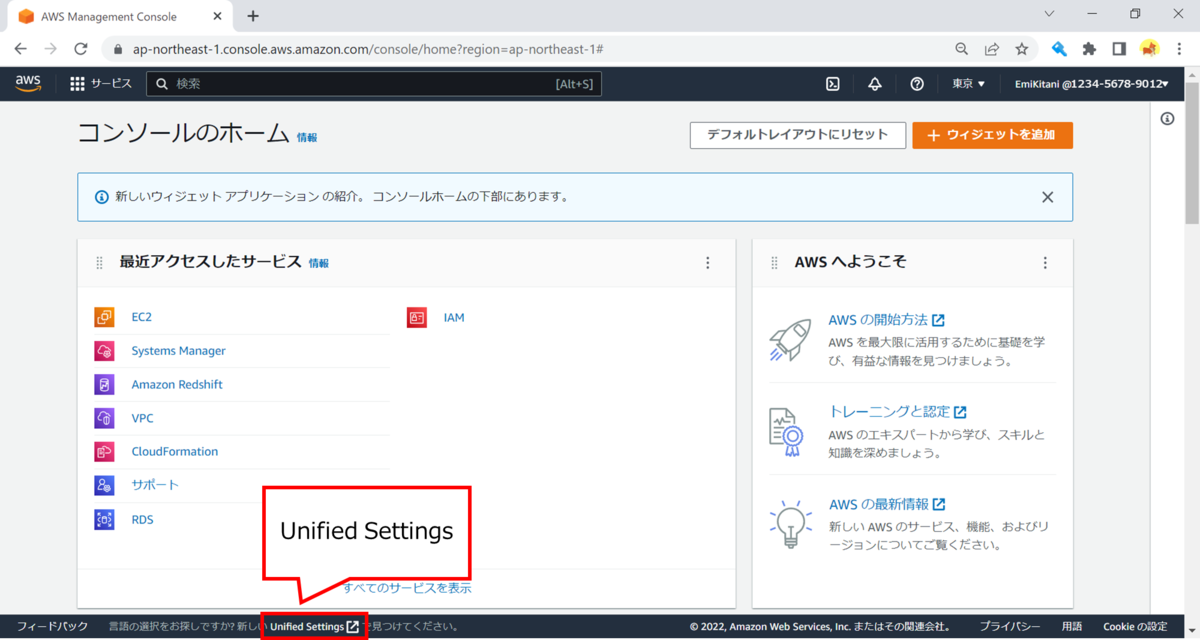Click the サービス menu label
This screenshot has width=1200, height=640.
pyautogui.click(x=111, y=84)
